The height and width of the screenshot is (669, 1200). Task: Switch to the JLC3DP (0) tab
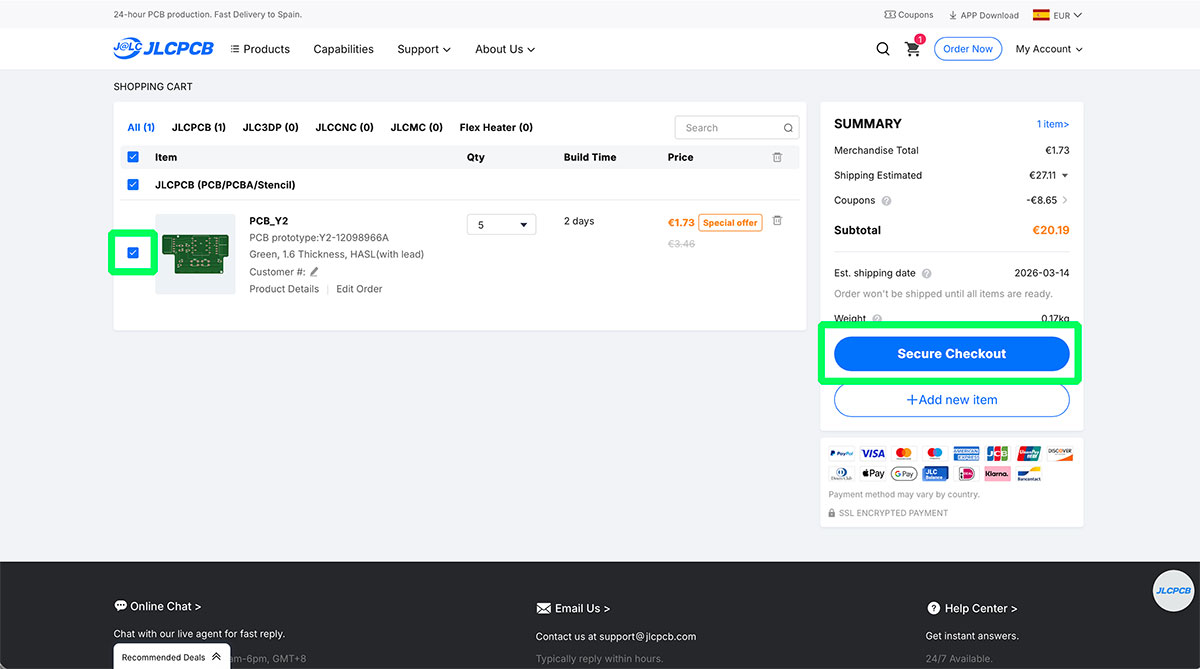tap(270, 128)
